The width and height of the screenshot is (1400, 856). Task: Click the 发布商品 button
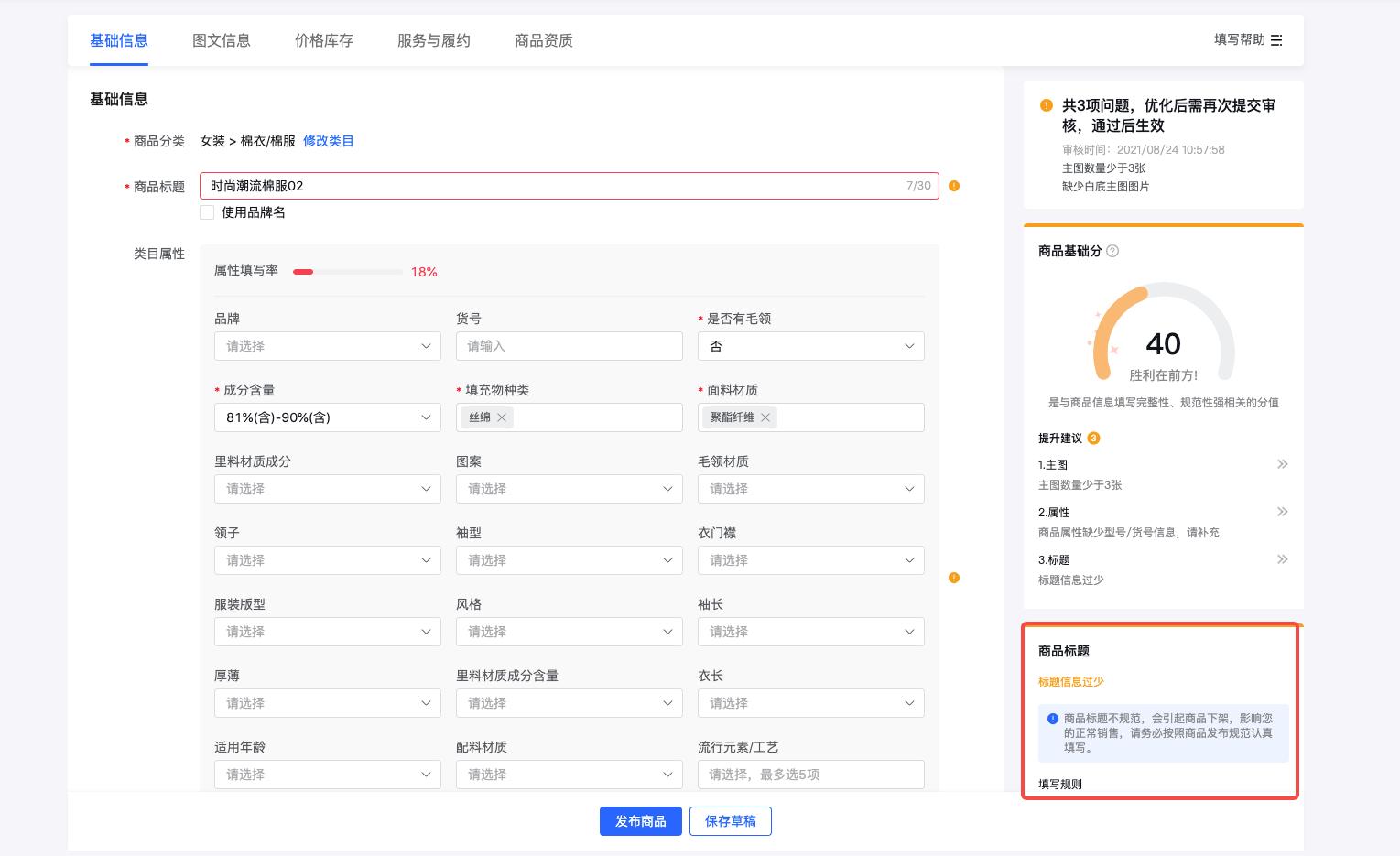click(x=640, y=821)
